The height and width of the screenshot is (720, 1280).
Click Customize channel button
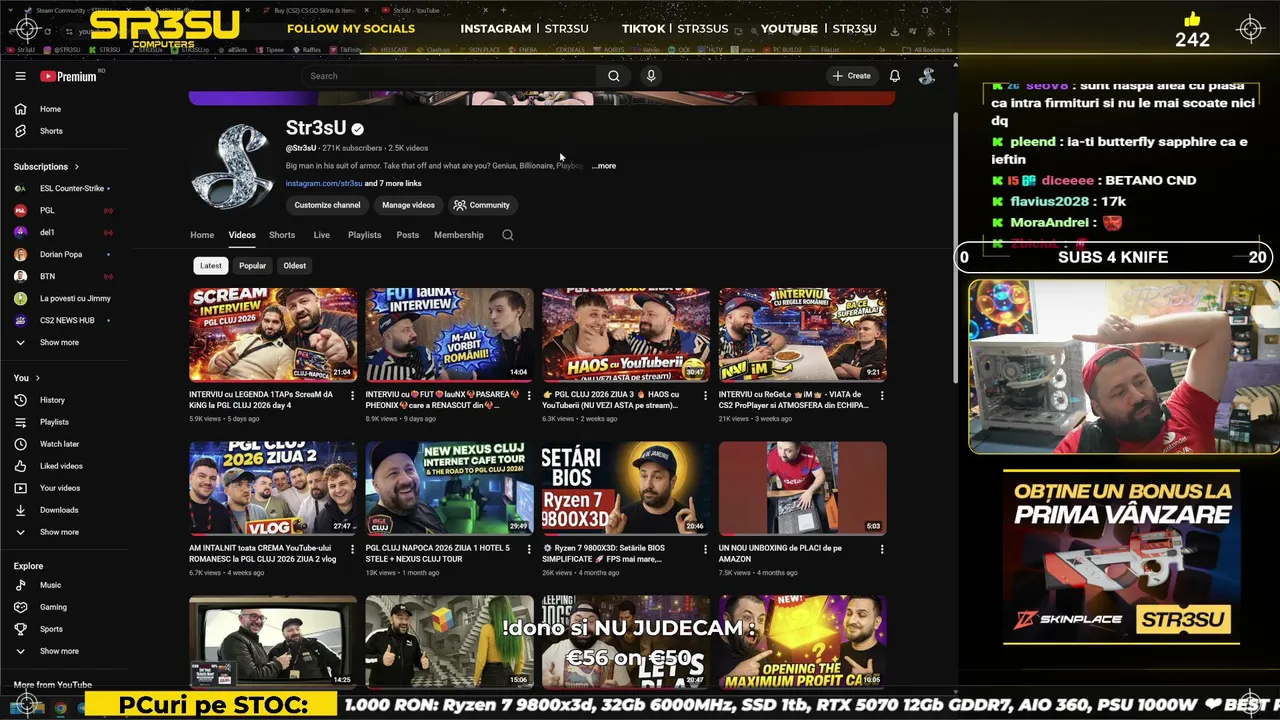(x=327, y=205)
